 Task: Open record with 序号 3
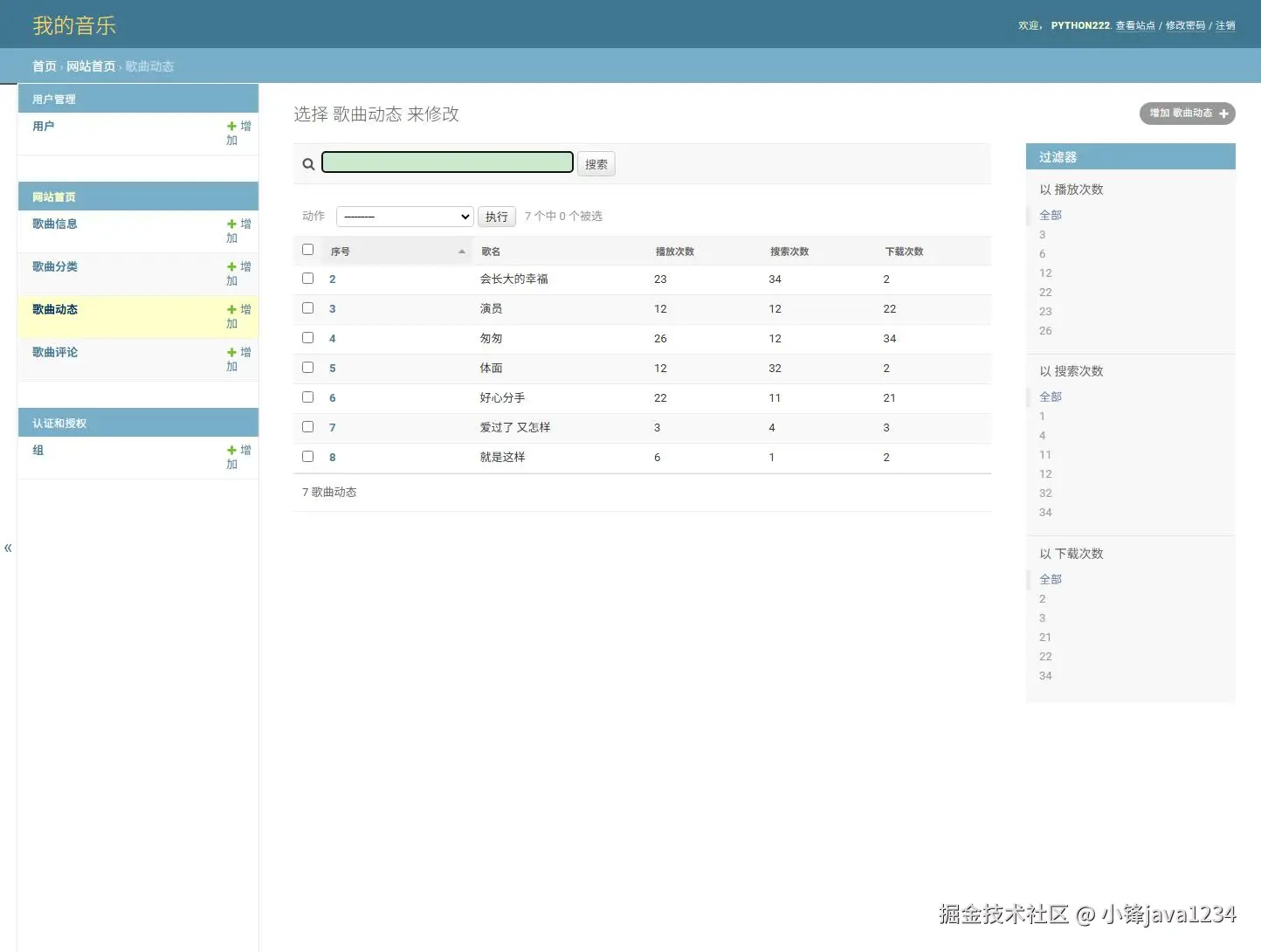[x=333, y=309]
